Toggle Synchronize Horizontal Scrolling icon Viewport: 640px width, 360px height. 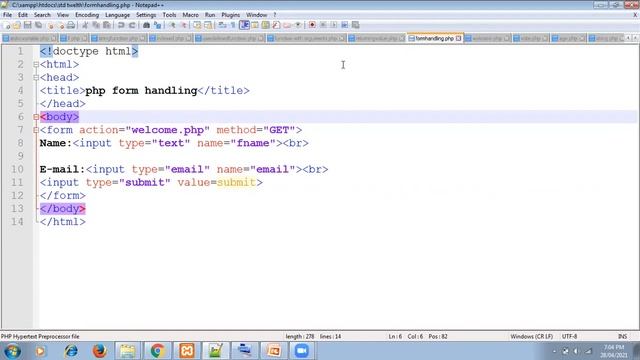(208, 25)
